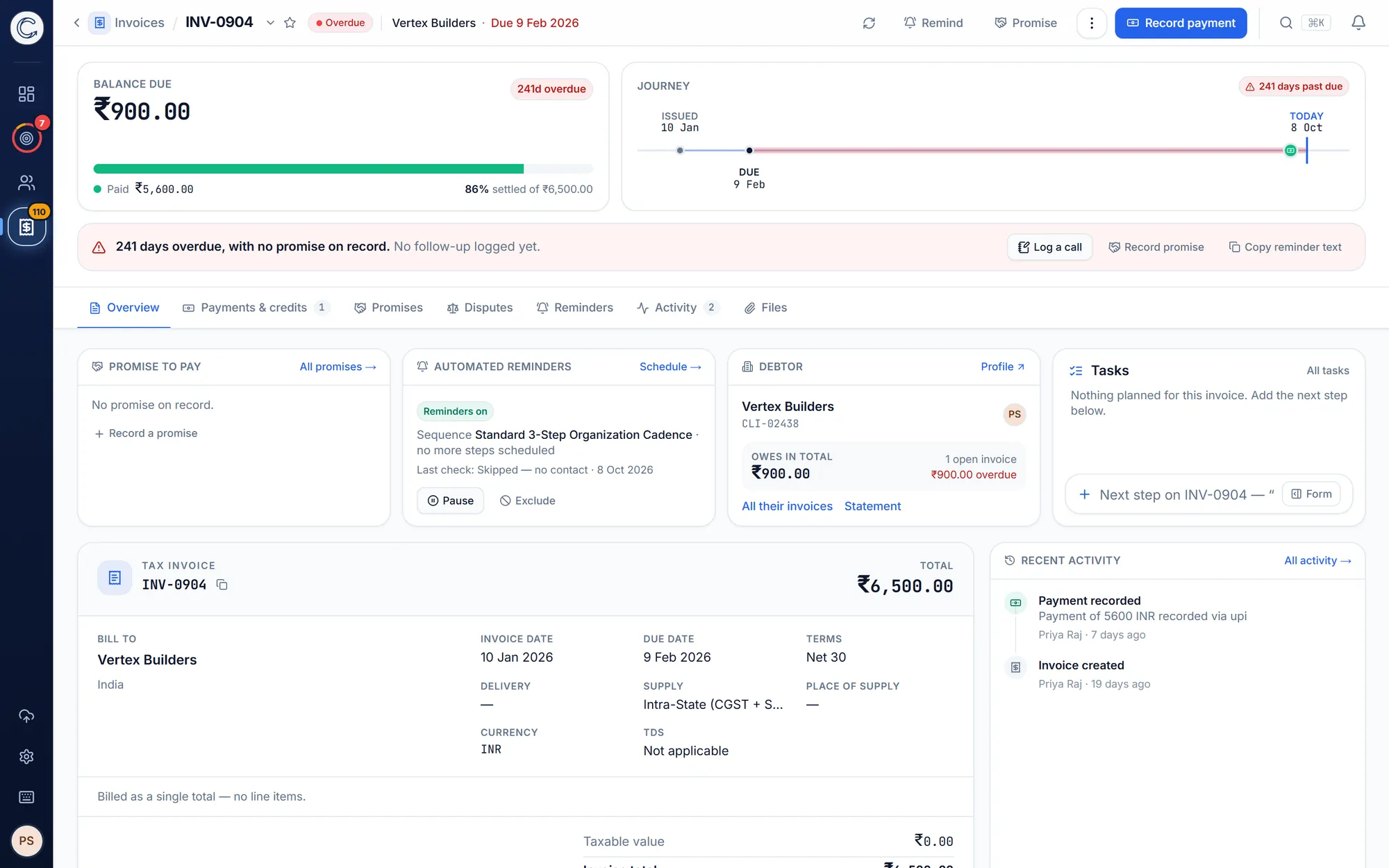Screen dimensions: 1389x868
Task: Open the notifications bell
Action: [x=1358, y=23]
